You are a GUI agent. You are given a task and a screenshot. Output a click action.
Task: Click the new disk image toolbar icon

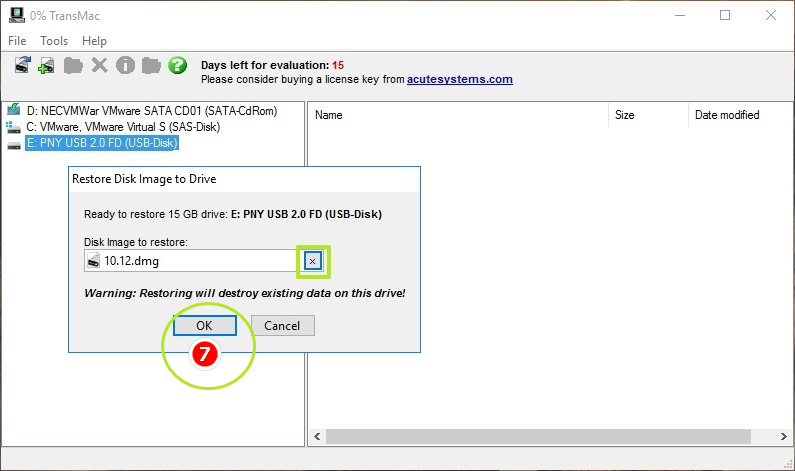click(47, 65)
